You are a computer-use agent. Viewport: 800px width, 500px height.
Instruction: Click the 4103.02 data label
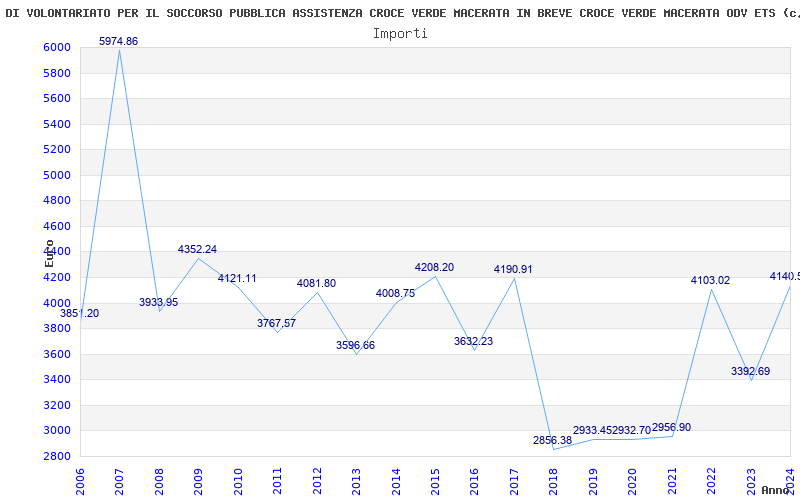[x=710, y=280]
